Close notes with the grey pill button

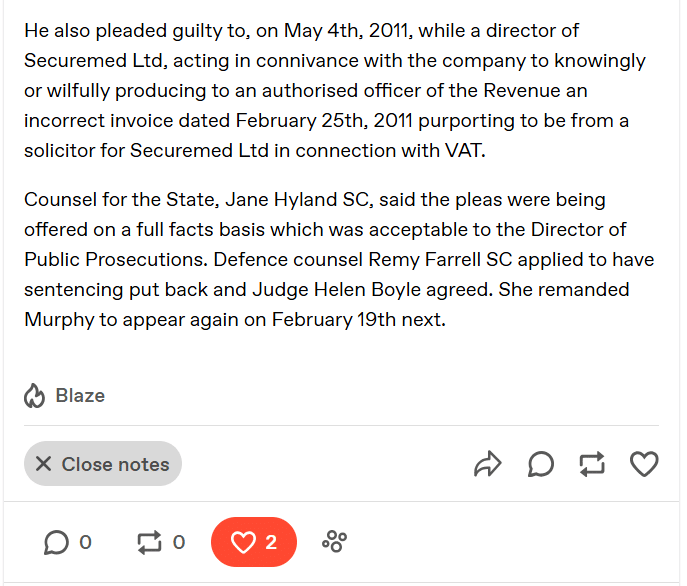click(103, 464)
